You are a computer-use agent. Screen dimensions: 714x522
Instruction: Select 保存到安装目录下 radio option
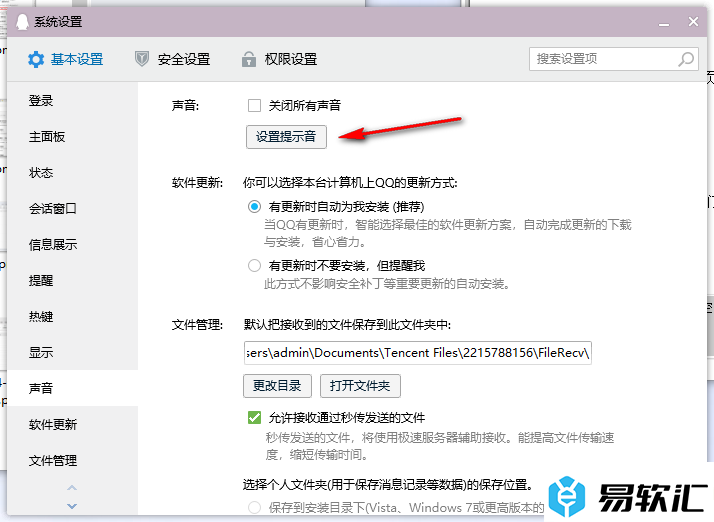254,507
